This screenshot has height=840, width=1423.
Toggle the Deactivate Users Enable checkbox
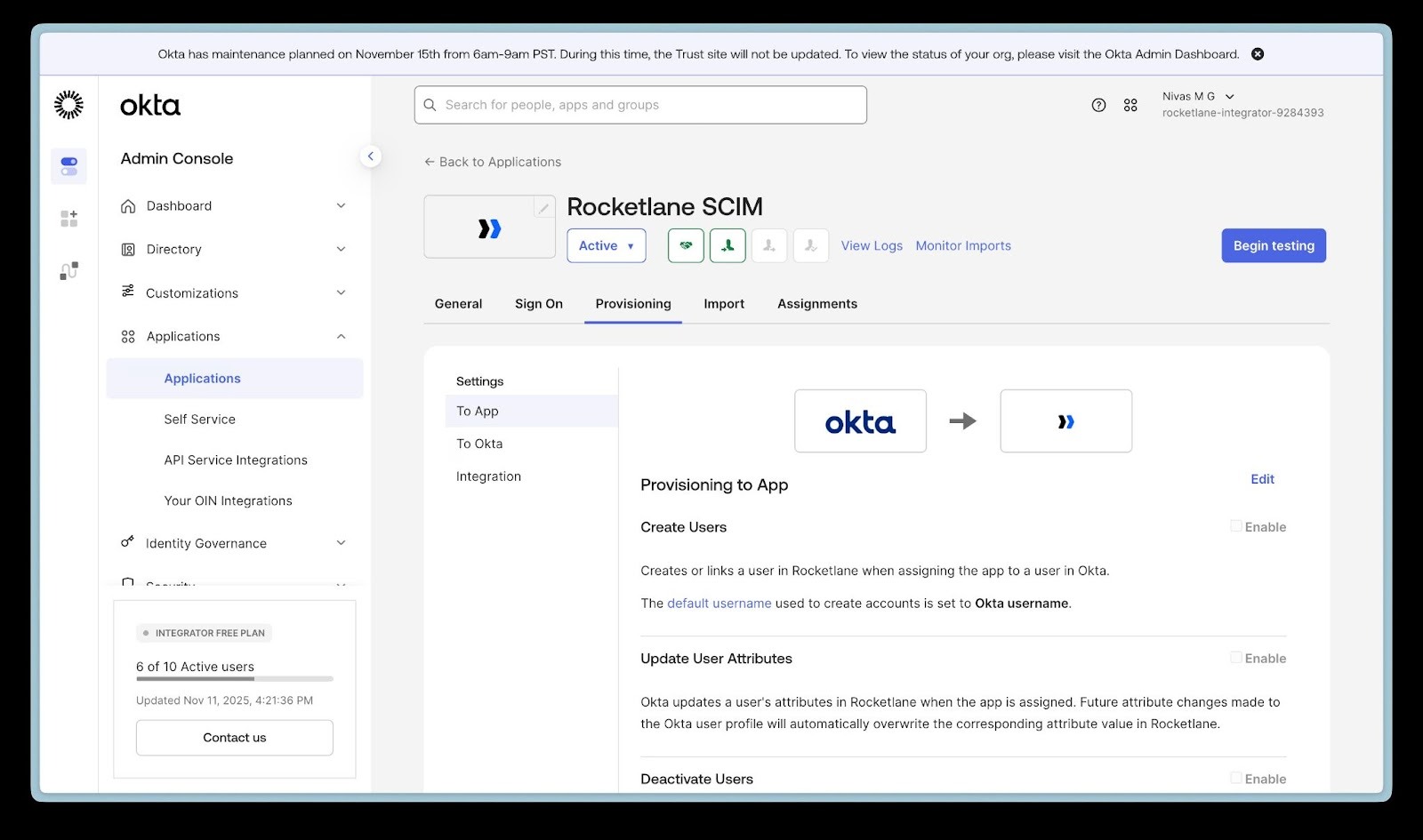(1236, 778)
